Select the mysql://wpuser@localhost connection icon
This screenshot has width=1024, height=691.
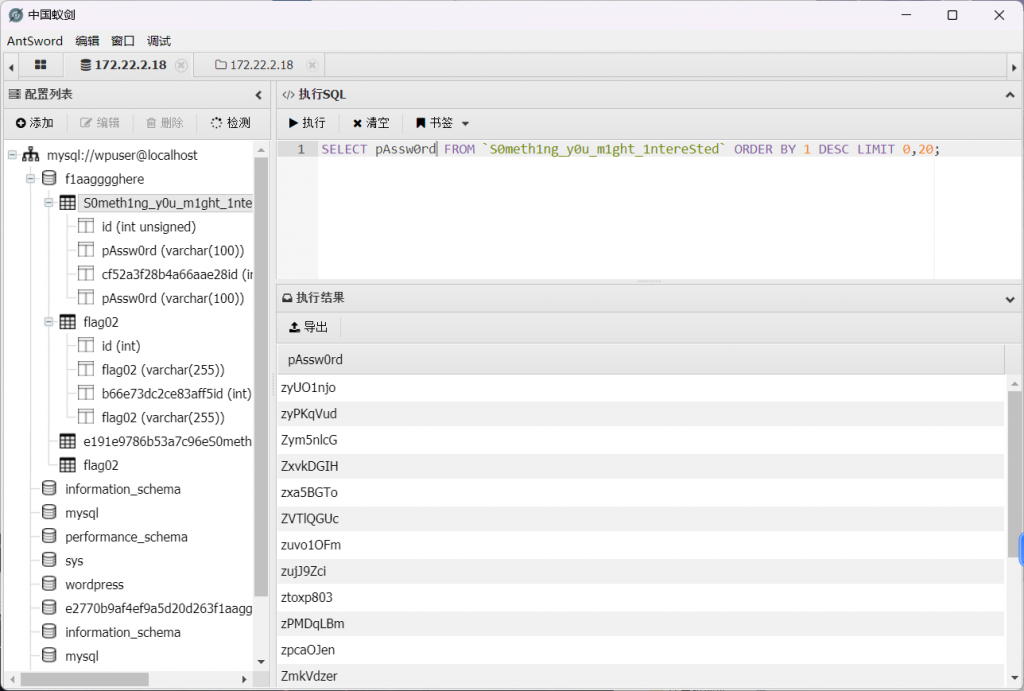coord(31,155)
